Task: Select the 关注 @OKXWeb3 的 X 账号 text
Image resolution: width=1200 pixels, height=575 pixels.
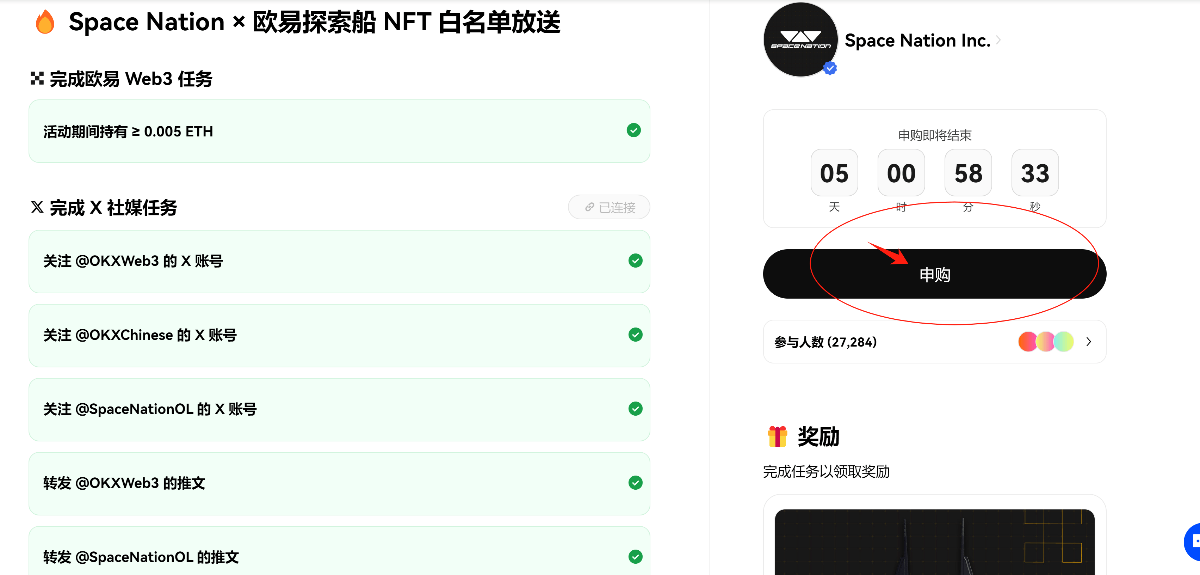Action: pos(133,261)
